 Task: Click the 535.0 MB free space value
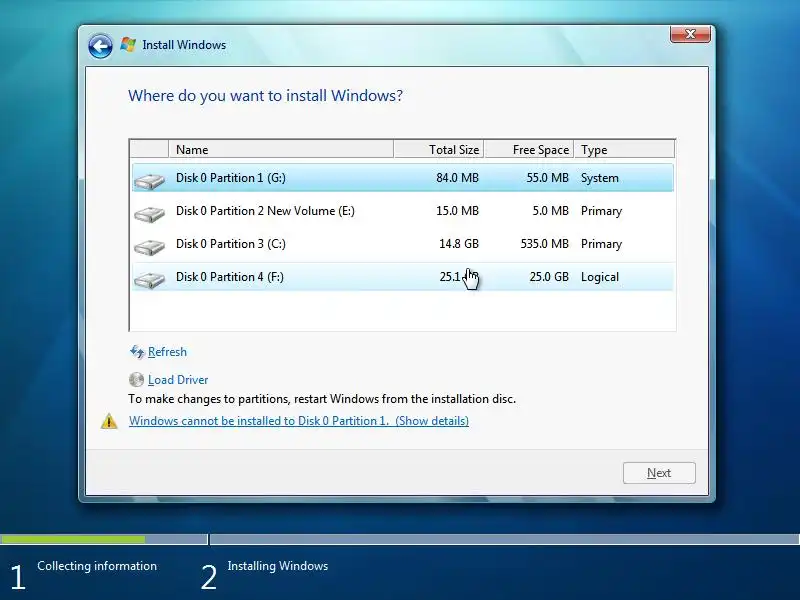(544, 244)
